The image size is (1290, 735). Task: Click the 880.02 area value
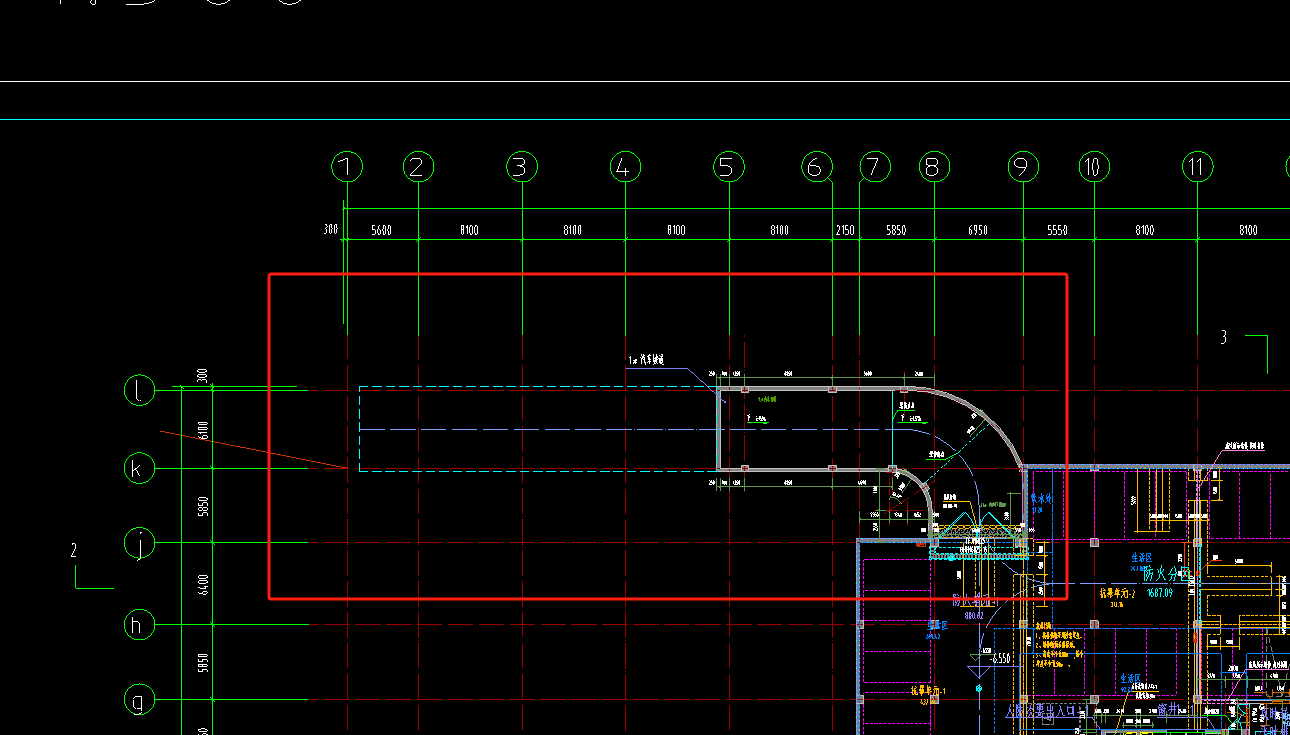[x=974, y=615]
